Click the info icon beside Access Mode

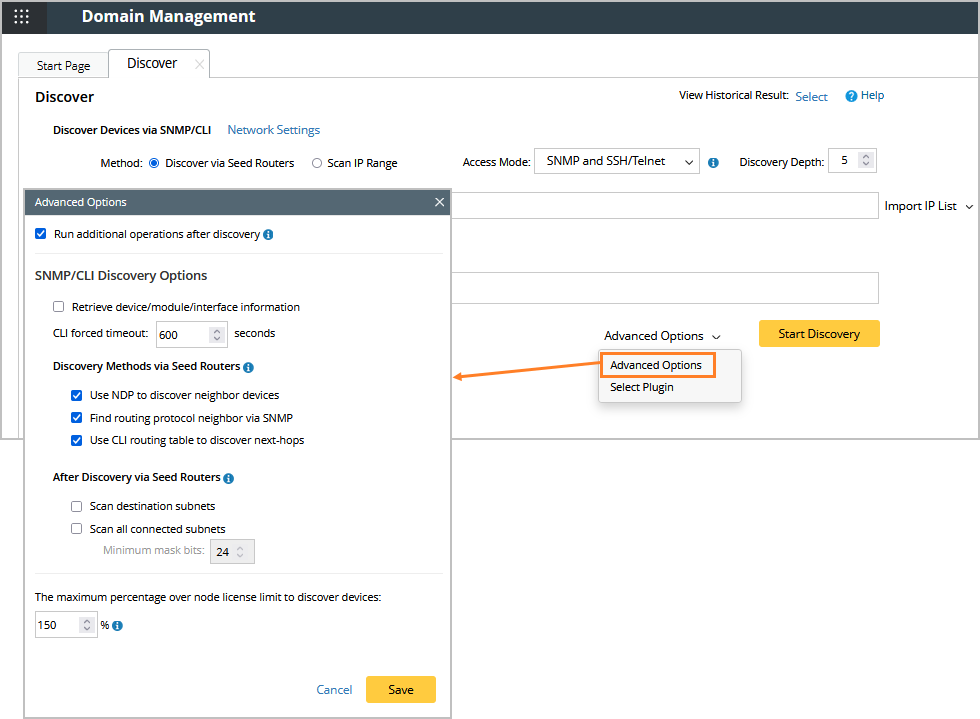click(713, 162)
